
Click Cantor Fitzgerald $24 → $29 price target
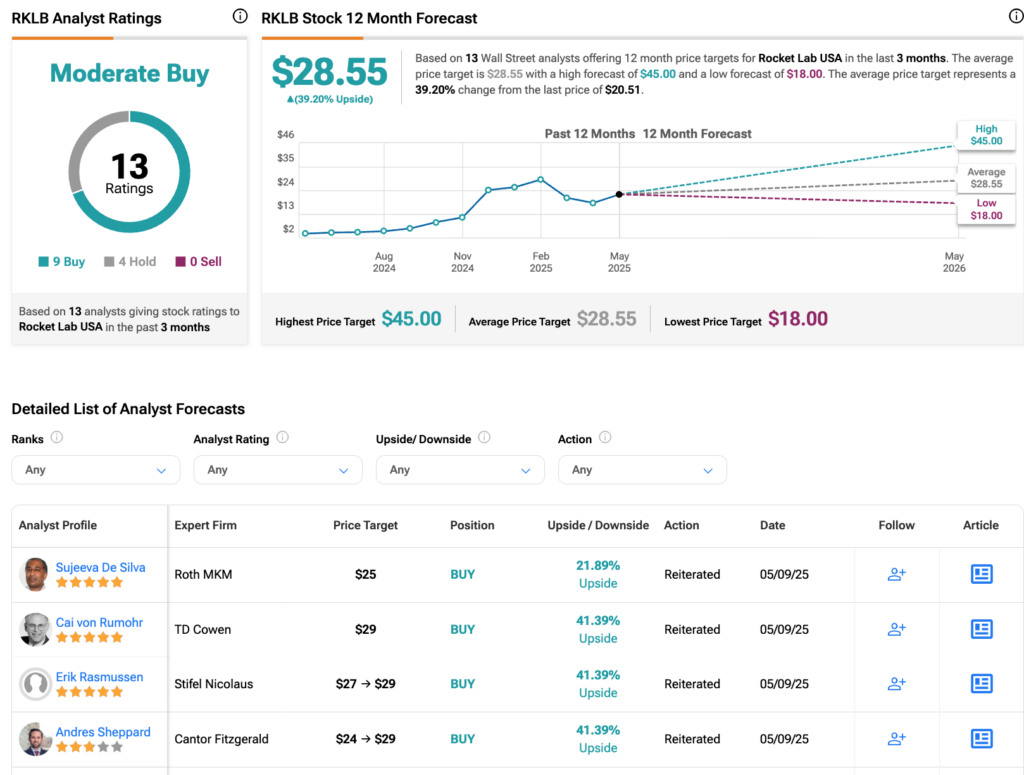(x=366, y=739)
